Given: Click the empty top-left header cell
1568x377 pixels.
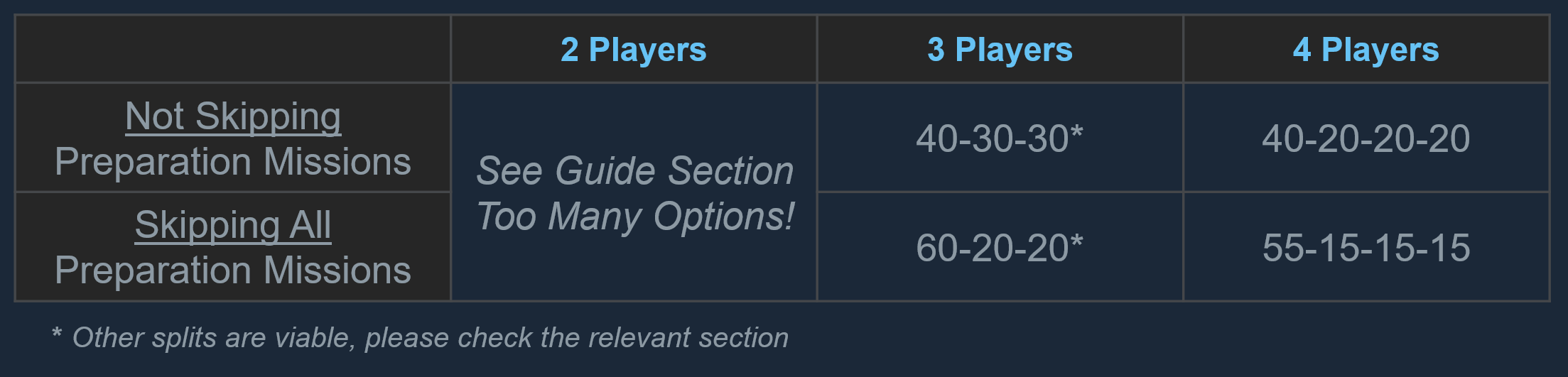Looking at the screenshot, I should pyautogui.click(x=233, y=49).
